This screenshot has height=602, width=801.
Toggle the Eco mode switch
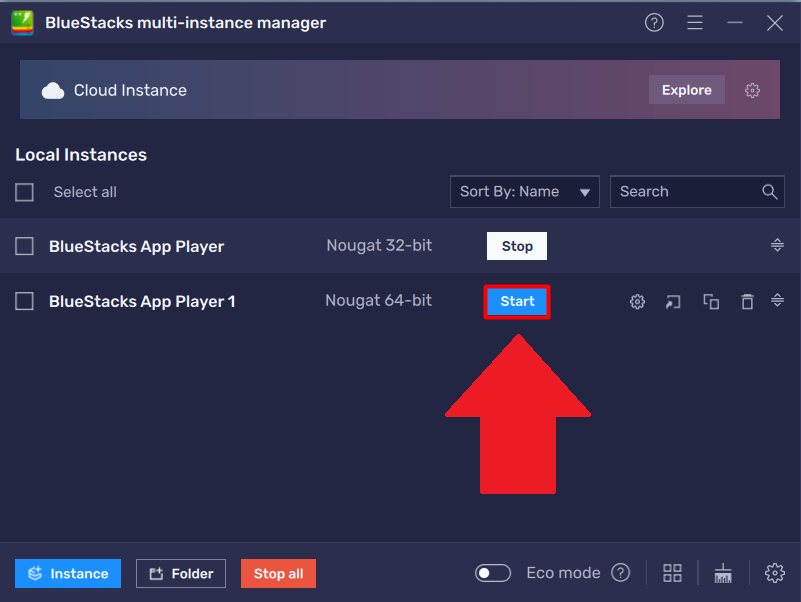[492, 573]
